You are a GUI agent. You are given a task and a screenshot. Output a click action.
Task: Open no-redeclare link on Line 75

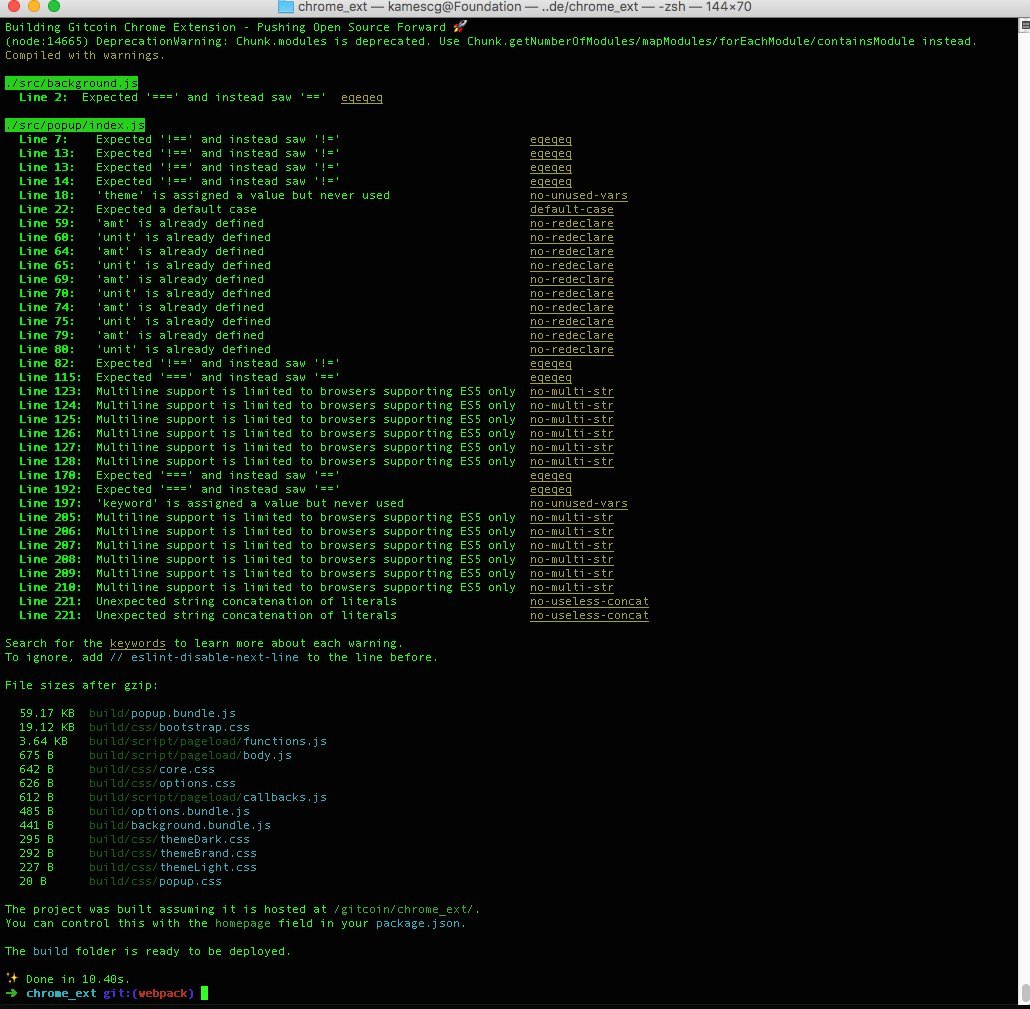tap(571, 321)
